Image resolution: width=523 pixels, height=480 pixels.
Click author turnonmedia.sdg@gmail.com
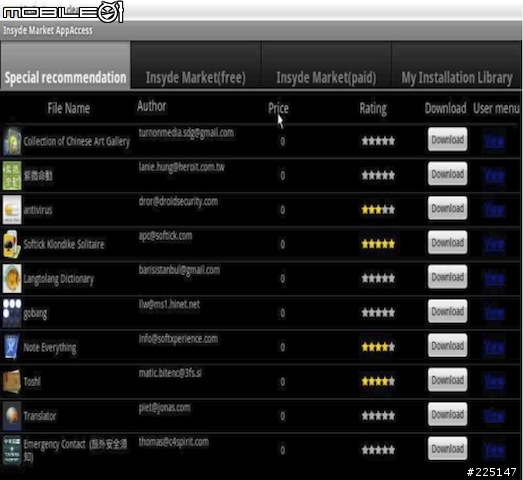coord(186,133)
